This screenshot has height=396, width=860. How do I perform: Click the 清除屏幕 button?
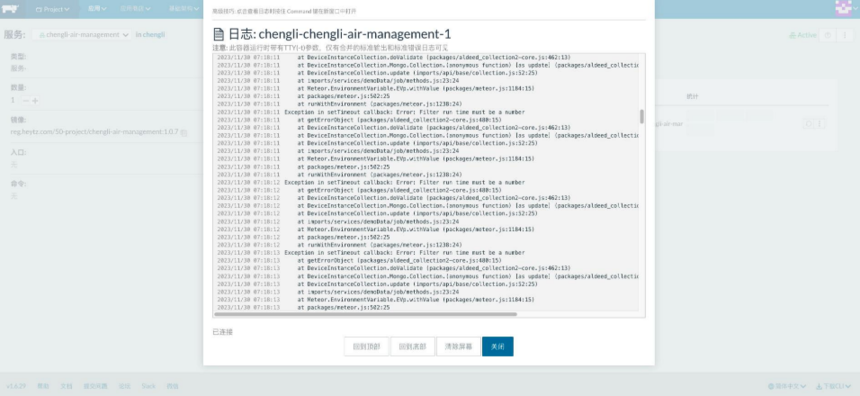[459, 347]
